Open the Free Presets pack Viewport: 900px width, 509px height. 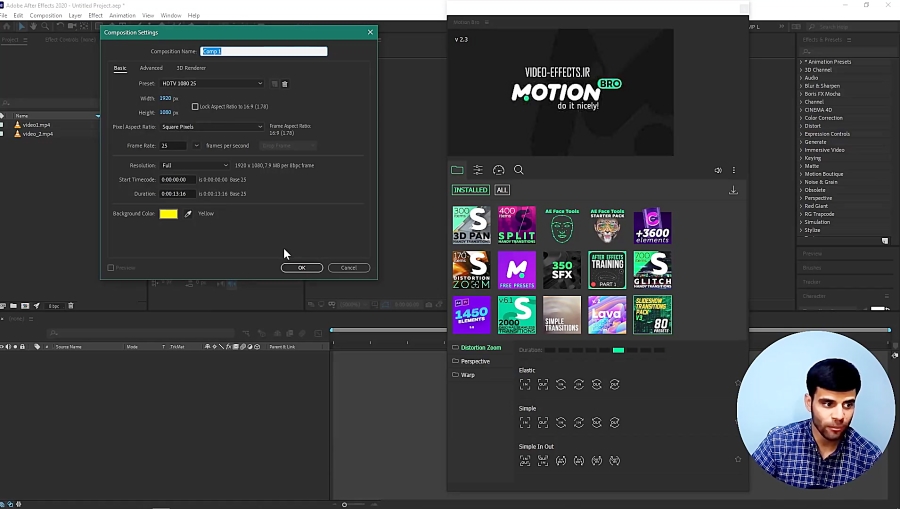pyautogui.click(x=517, y=270)
